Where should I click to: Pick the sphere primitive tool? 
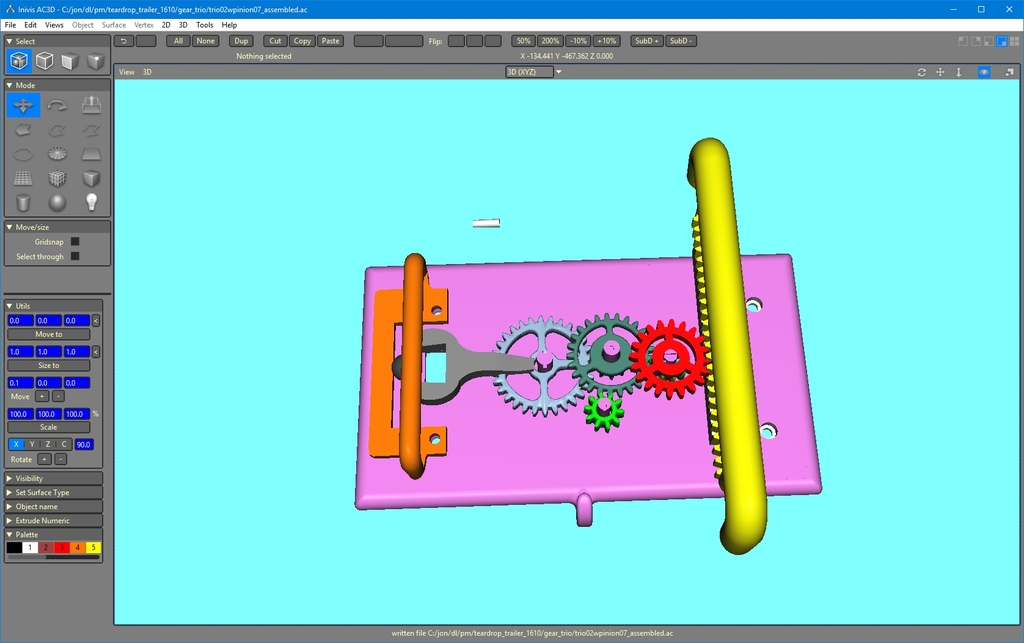[x=57, y=203]
